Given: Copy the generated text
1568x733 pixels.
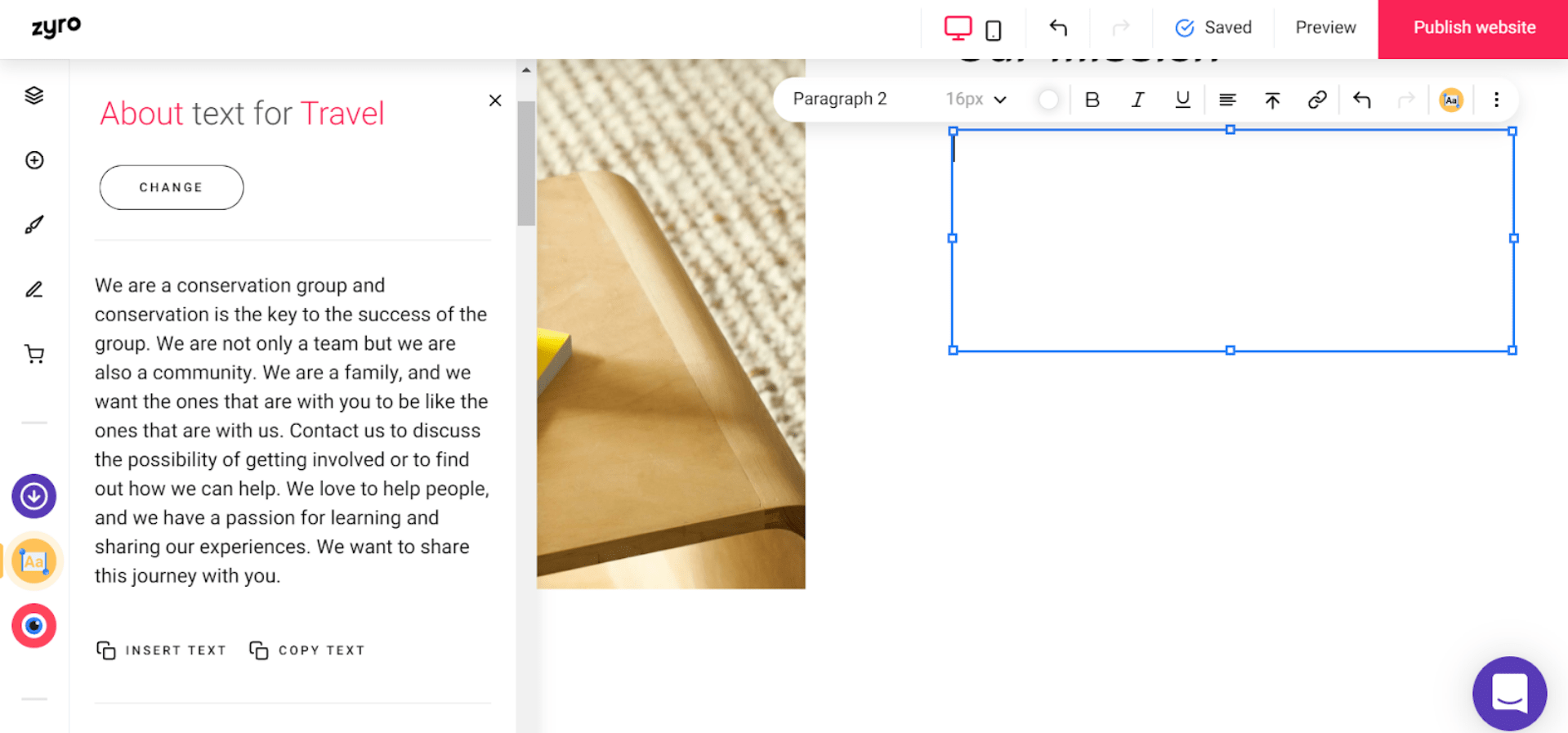Looking at the screenshot, I should (307, 650).
